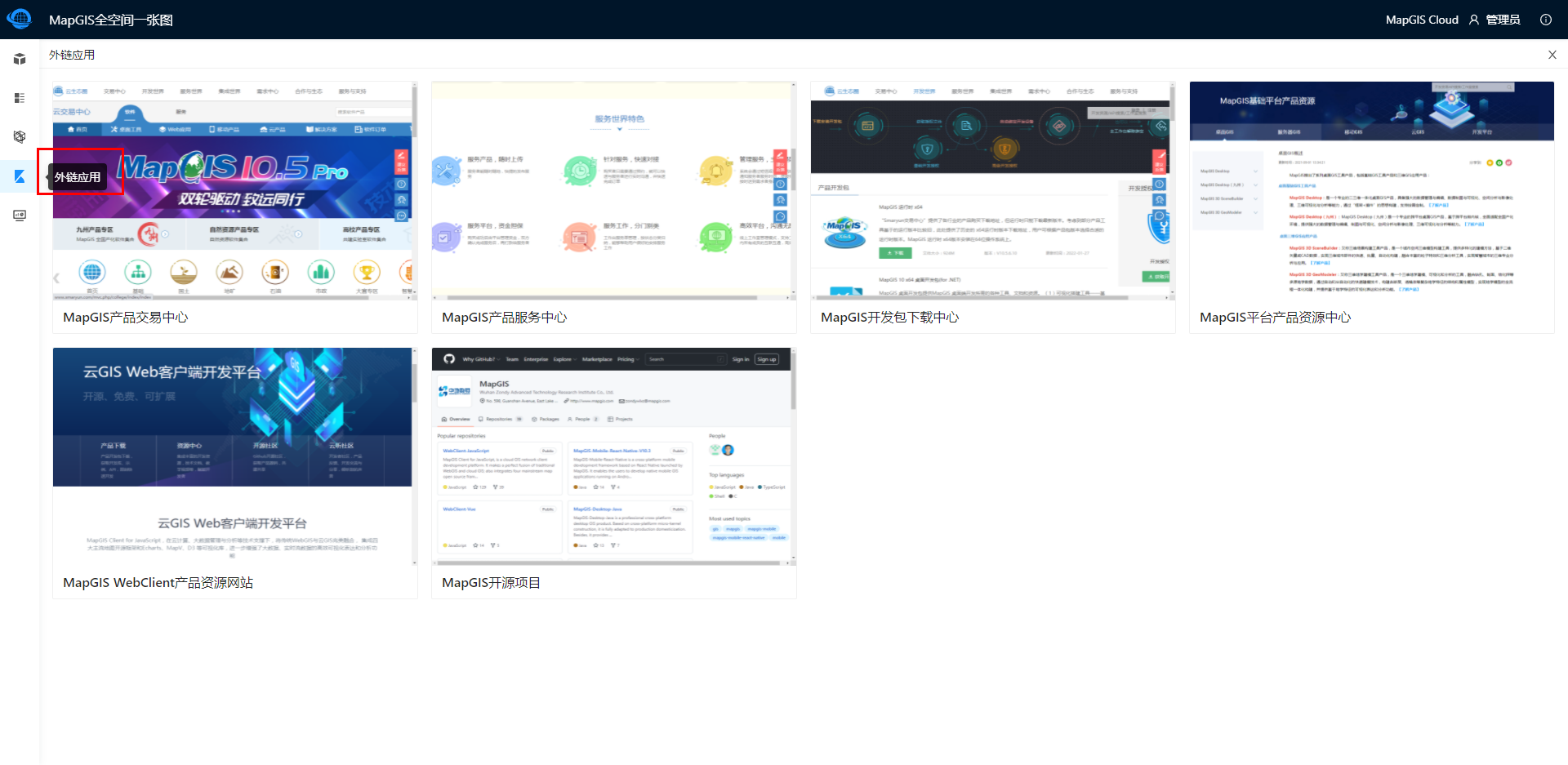Click the red feedback button in 产品交易中心 preview
Image resolution: width=1568 pixels, height=765 pixels.
click(401, 161)
